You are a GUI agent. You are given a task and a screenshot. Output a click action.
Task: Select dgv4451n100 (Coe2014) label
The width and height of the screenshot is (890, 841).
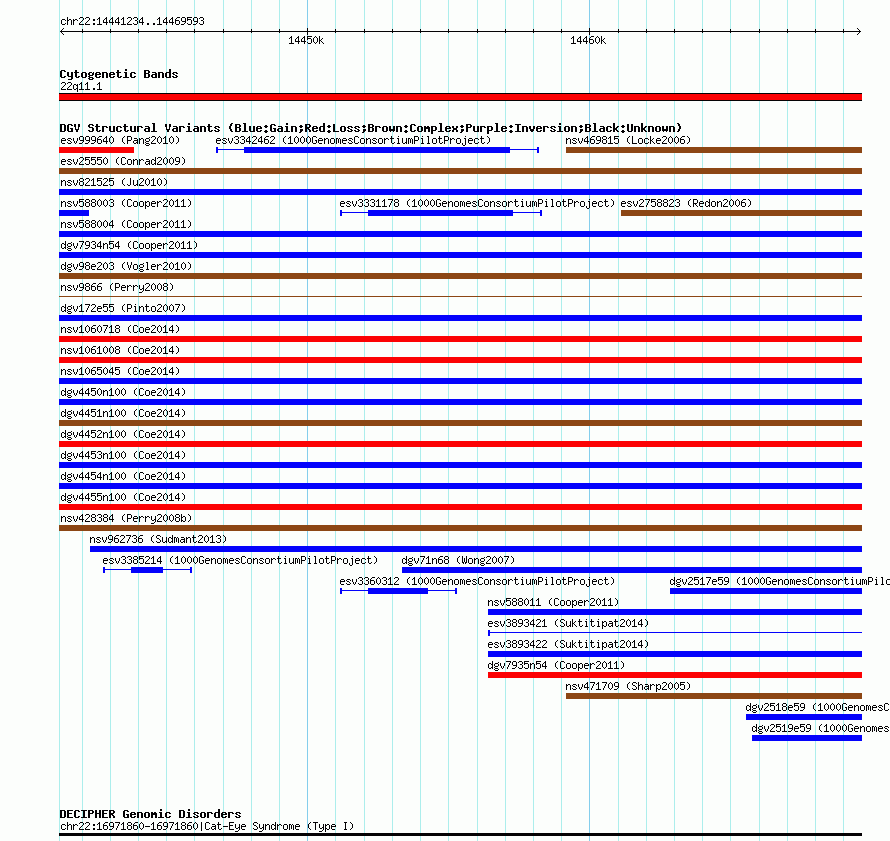tap(123, 413)
